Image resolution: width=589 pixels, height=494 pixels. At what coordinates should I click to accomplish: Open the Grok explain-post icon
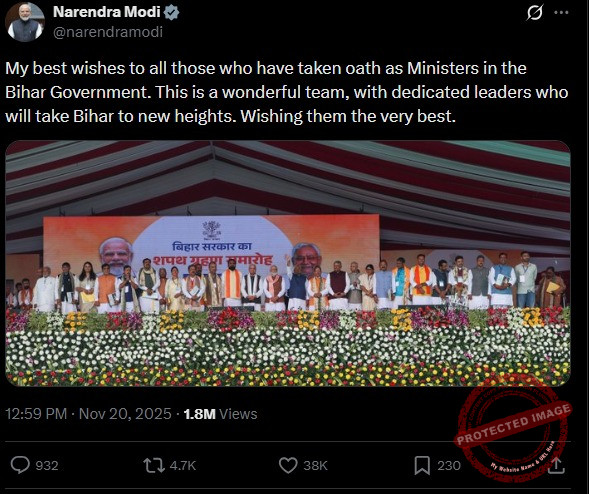534,13
